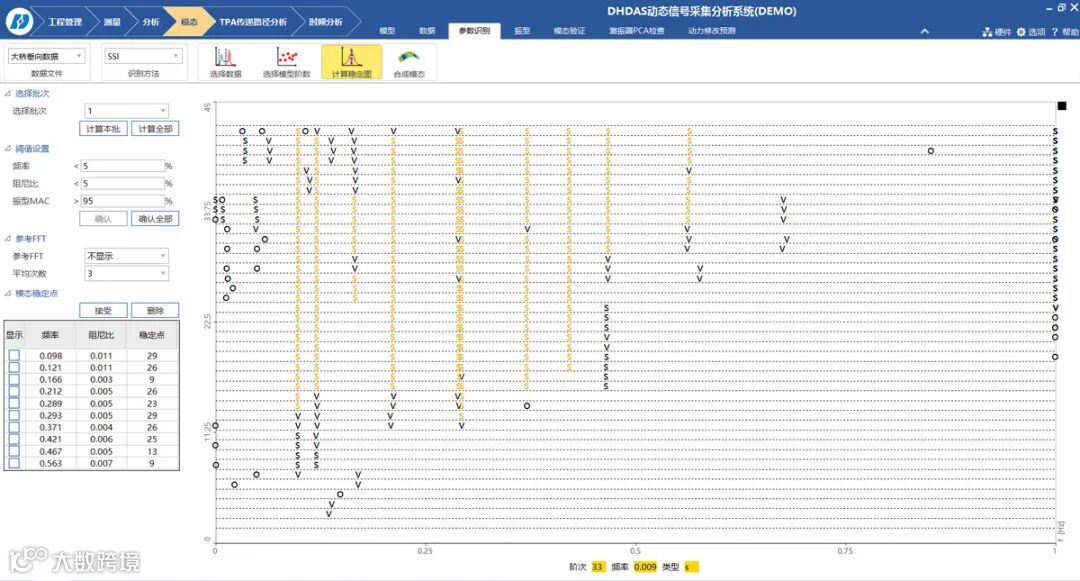The width and height of the screenshot is (1080, 581).
Task: Tick the 显示 checkbox for frequency 0.371
Action: pos(14,427)
